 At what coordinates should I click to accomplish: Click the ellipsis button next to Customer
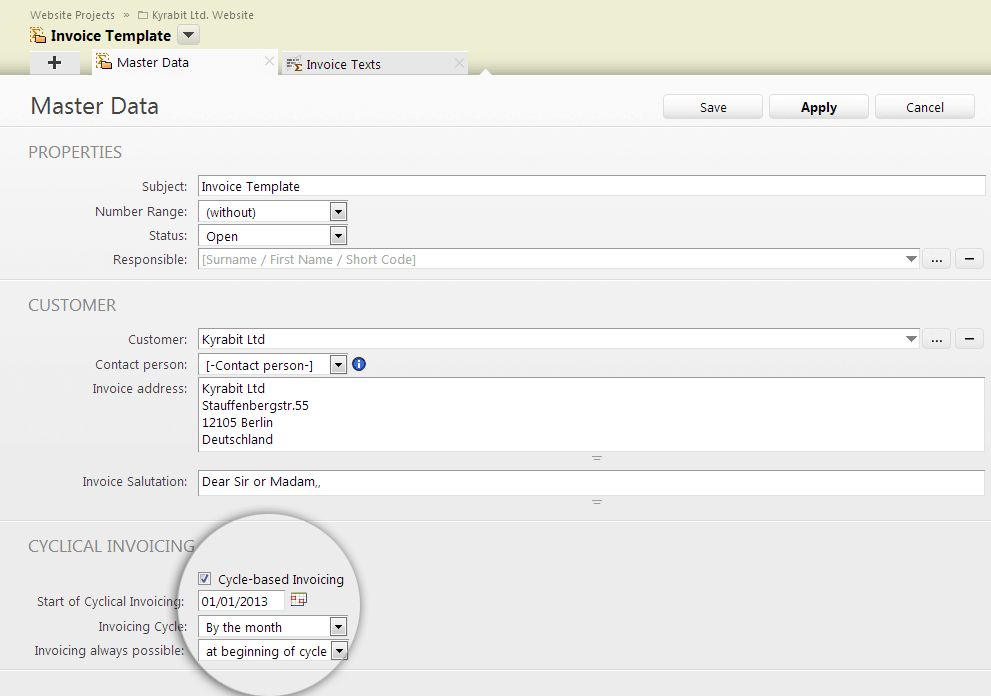936,339
